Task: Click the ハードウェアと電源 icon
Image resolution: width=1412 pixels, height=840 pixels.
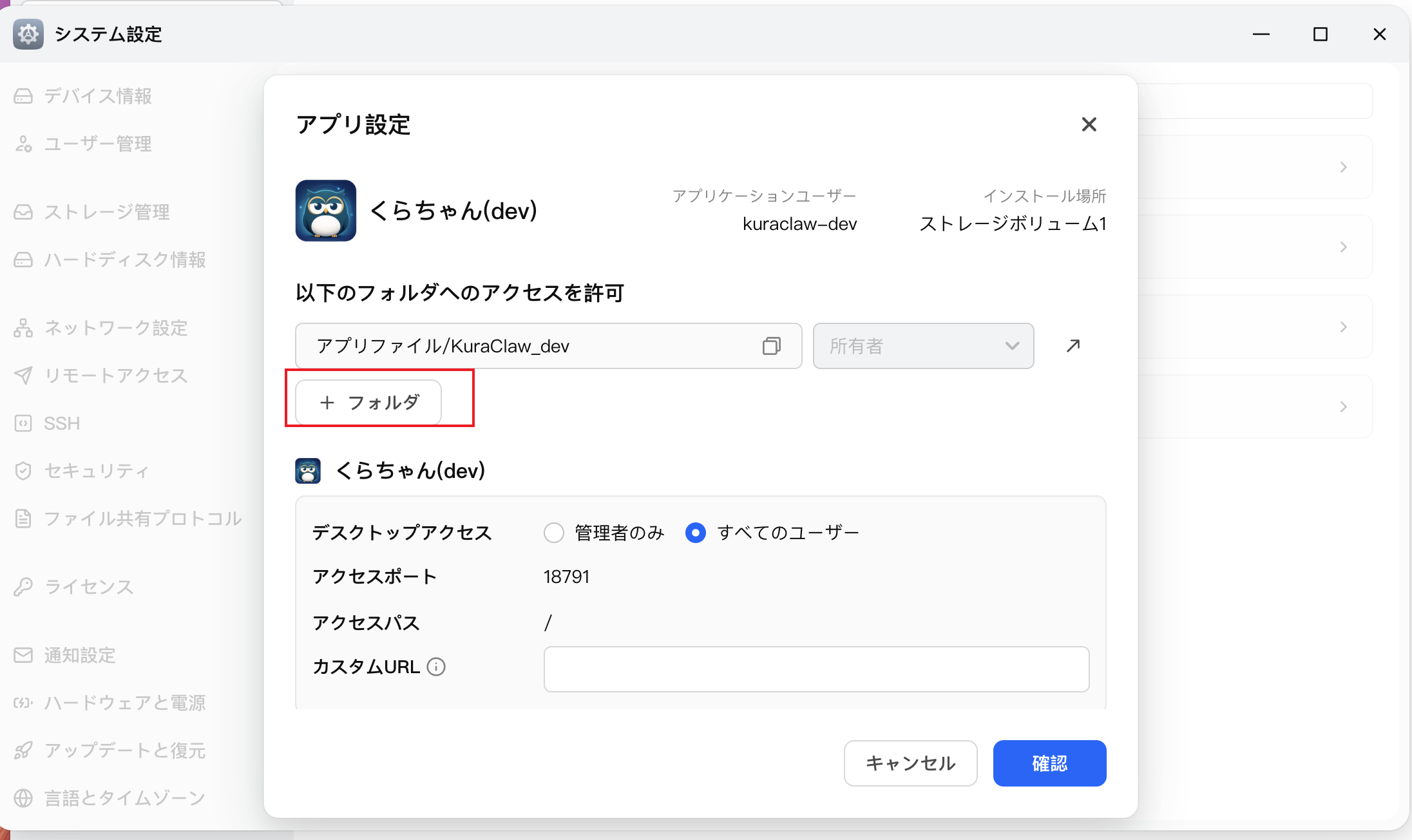Action: point(23,703)
